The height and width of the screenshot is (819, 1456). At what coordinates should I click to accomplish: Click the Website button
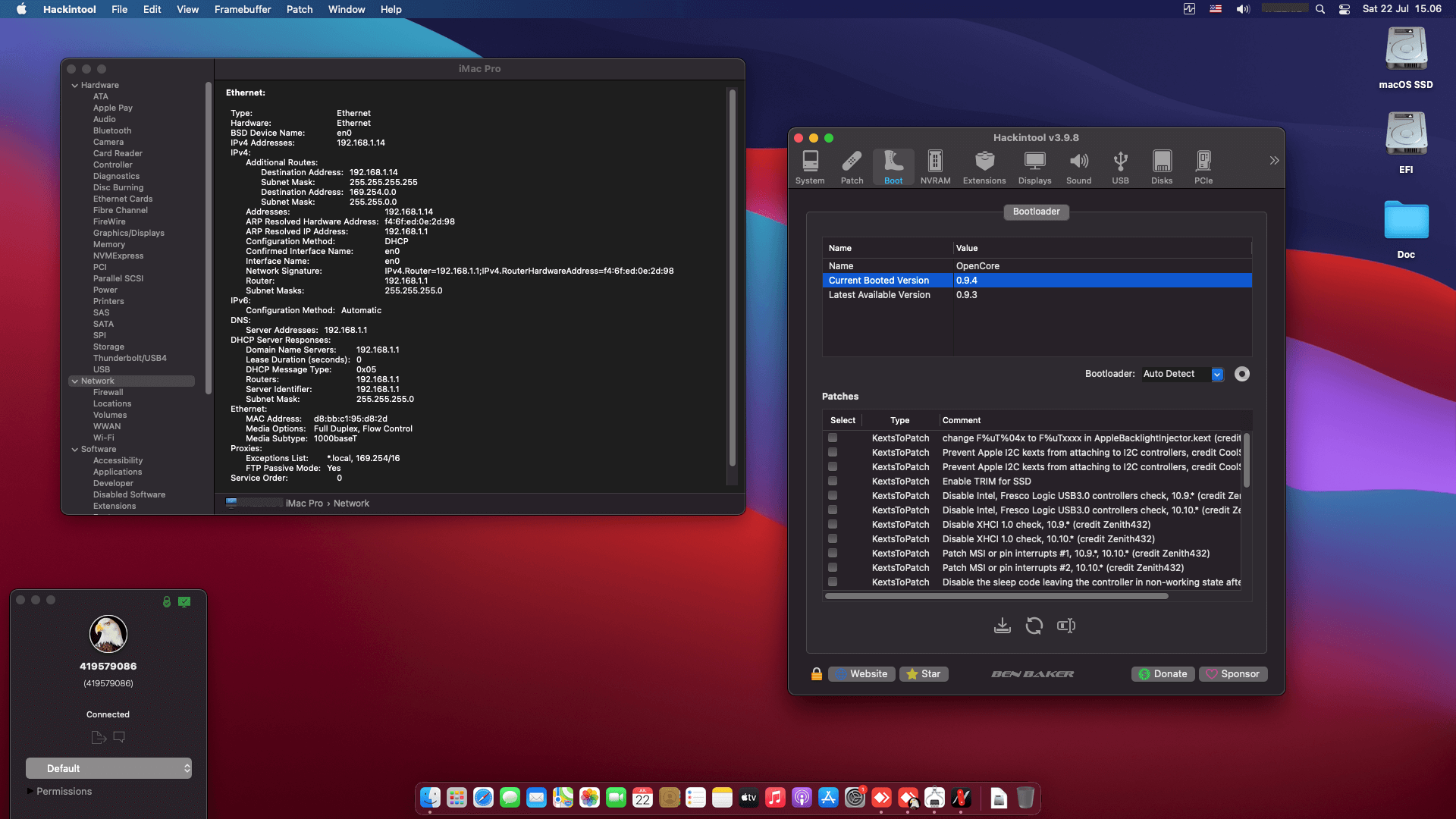[861, 674]
